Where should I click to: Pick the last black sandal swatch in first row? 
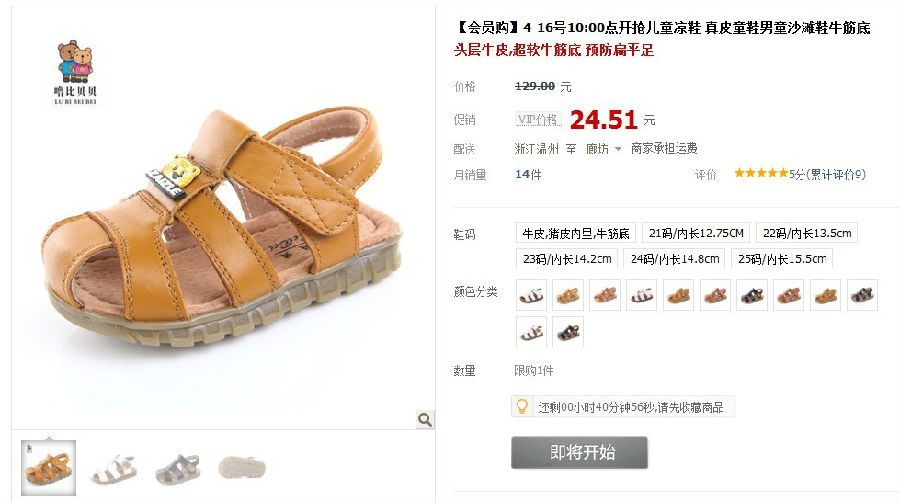862,295
